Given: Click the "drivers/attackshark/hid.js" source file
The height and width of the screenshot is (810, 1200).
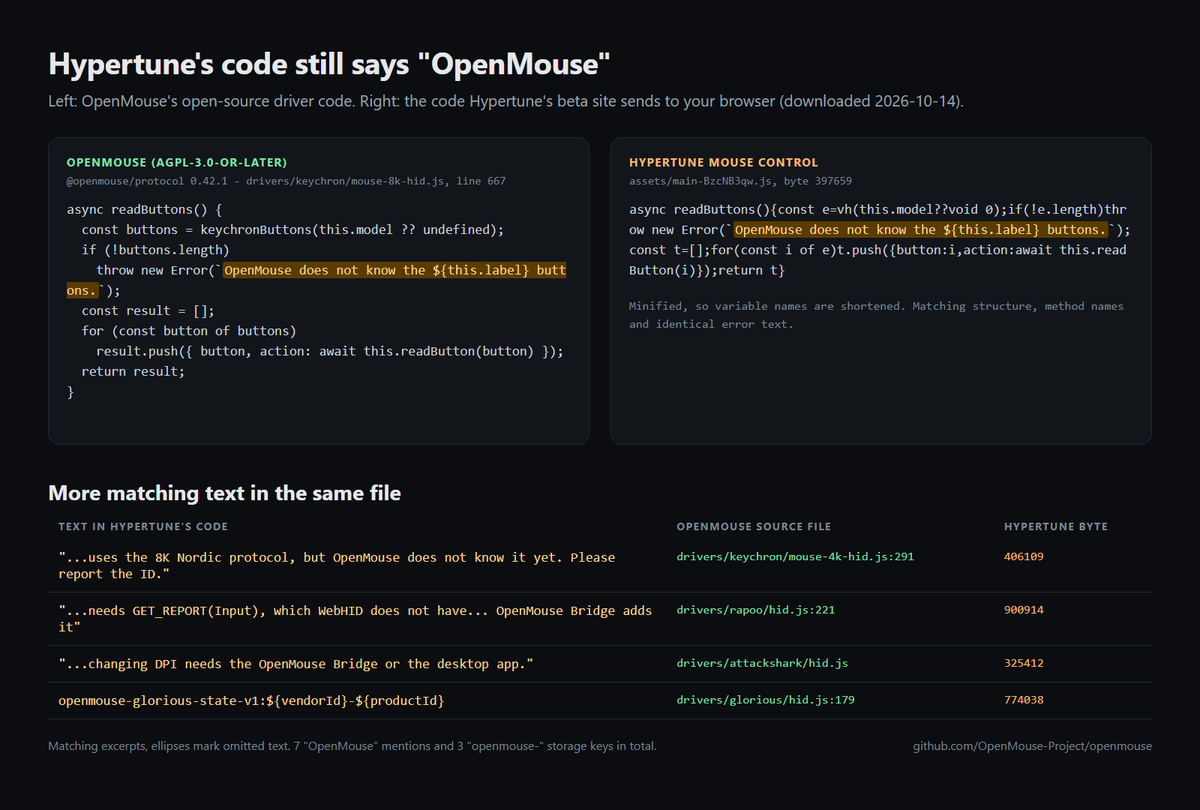Looking at the screenshot, I should click(x=763, y=664).
